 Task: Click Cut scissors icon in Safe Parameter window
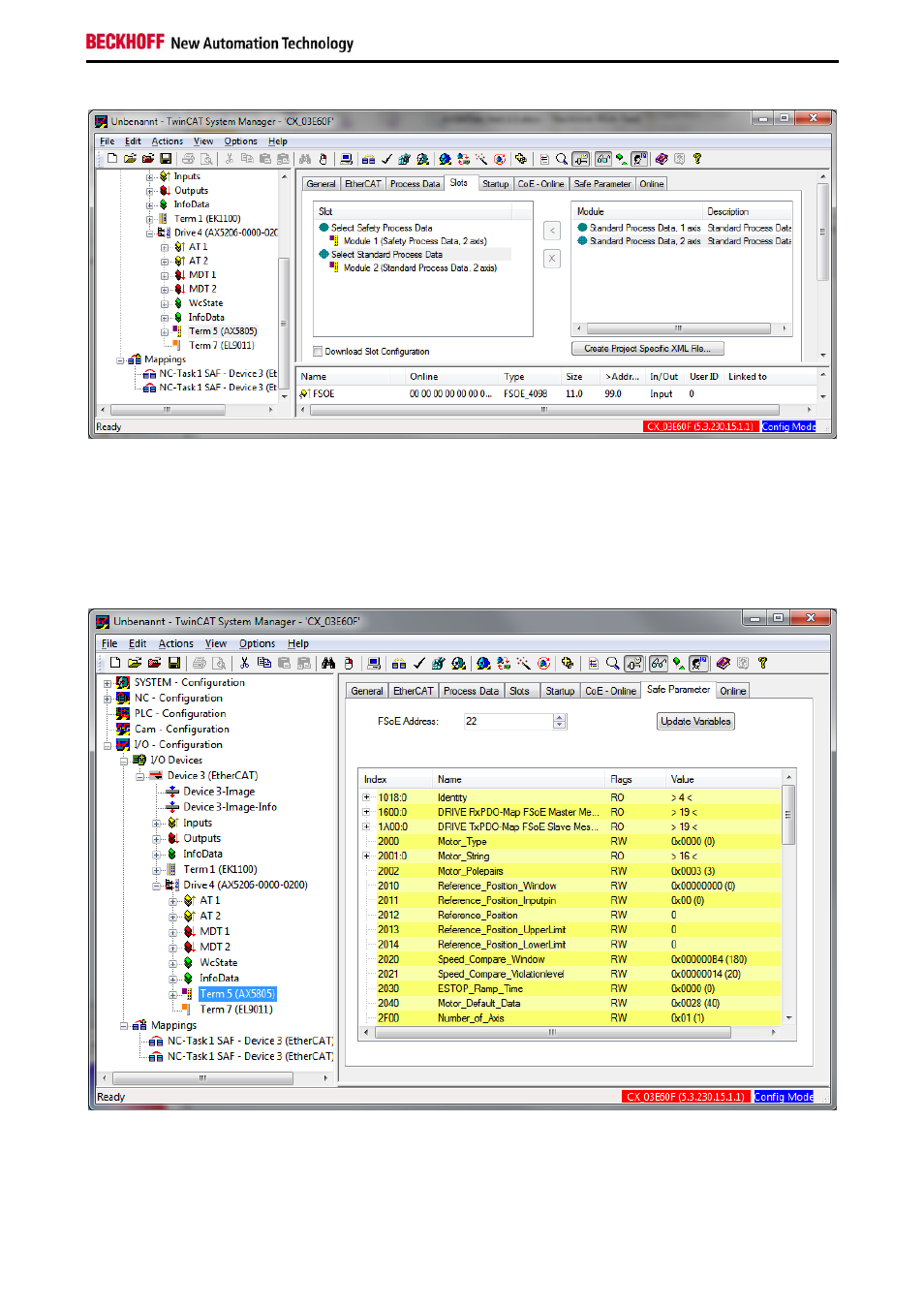point(244,663)
